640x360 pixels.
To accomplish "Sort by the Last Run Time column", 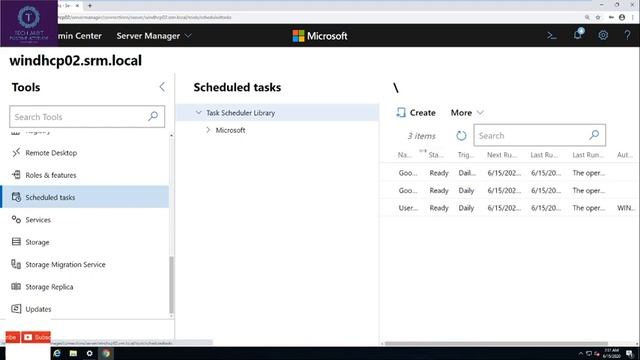I will (x=544, y=155).
